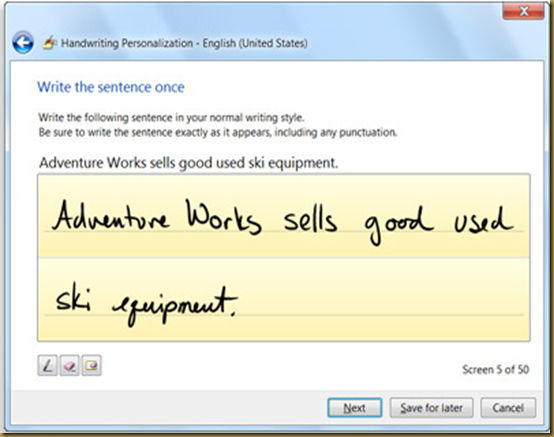Cancel the handwriting wizard
This screenshot has height=437, width=554.
(x=508, y=408)
